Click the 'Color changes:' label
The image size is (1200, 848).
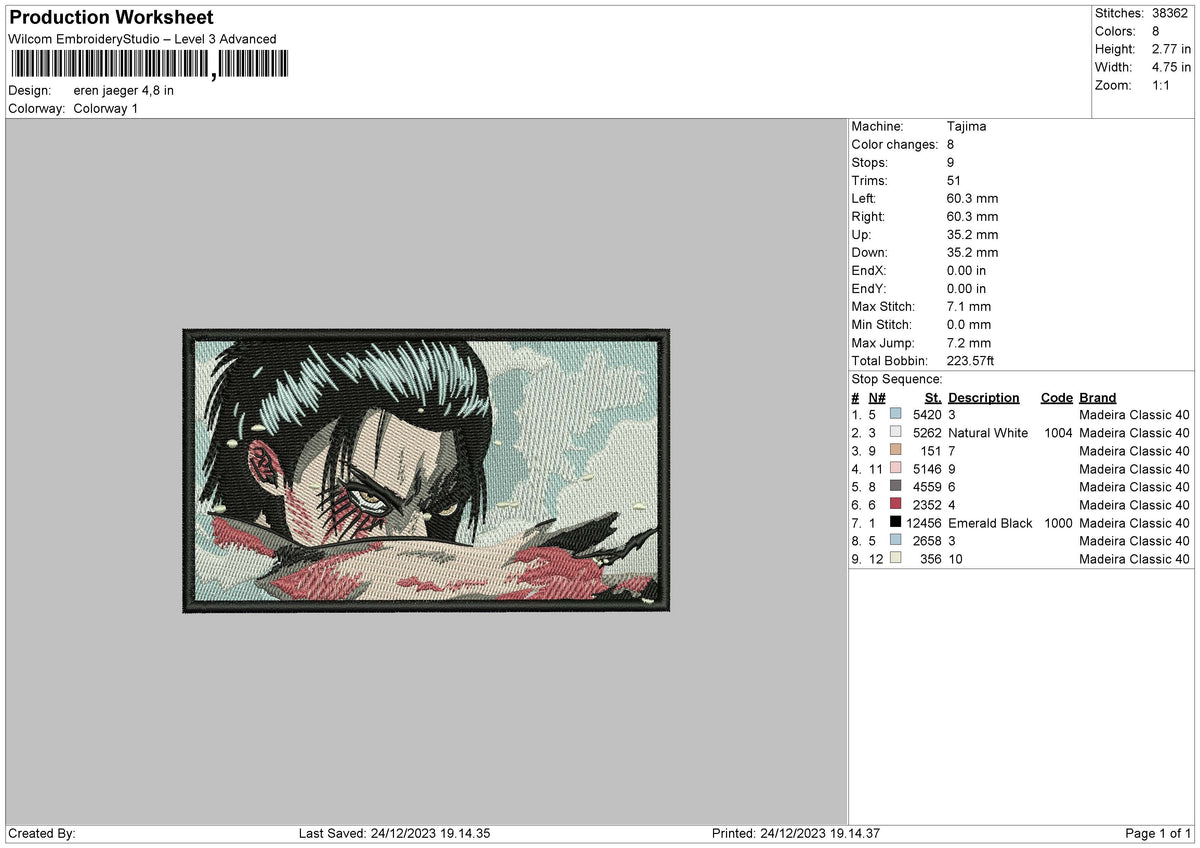(893, 144)
